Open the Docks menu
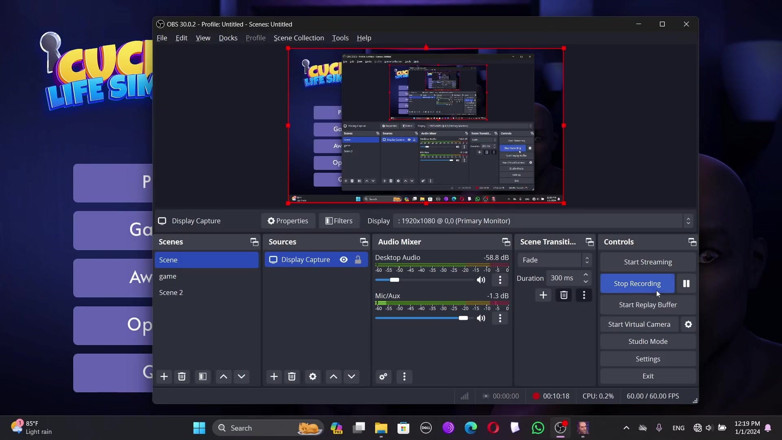 pyautogui.click(x=228, y=38)
